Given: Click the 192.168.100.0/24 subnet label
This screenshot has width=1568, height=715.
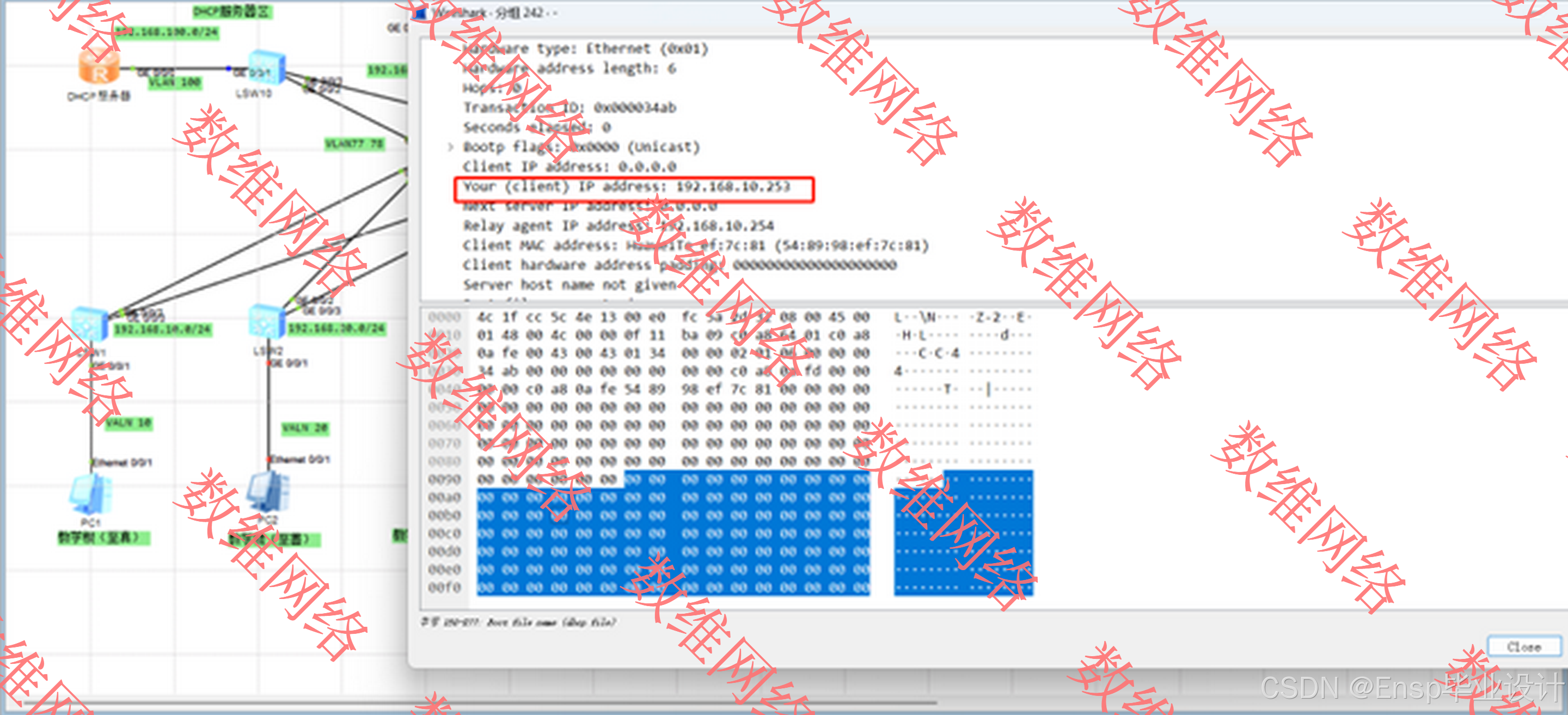Looking at the screenshot, I should [167, 32].
